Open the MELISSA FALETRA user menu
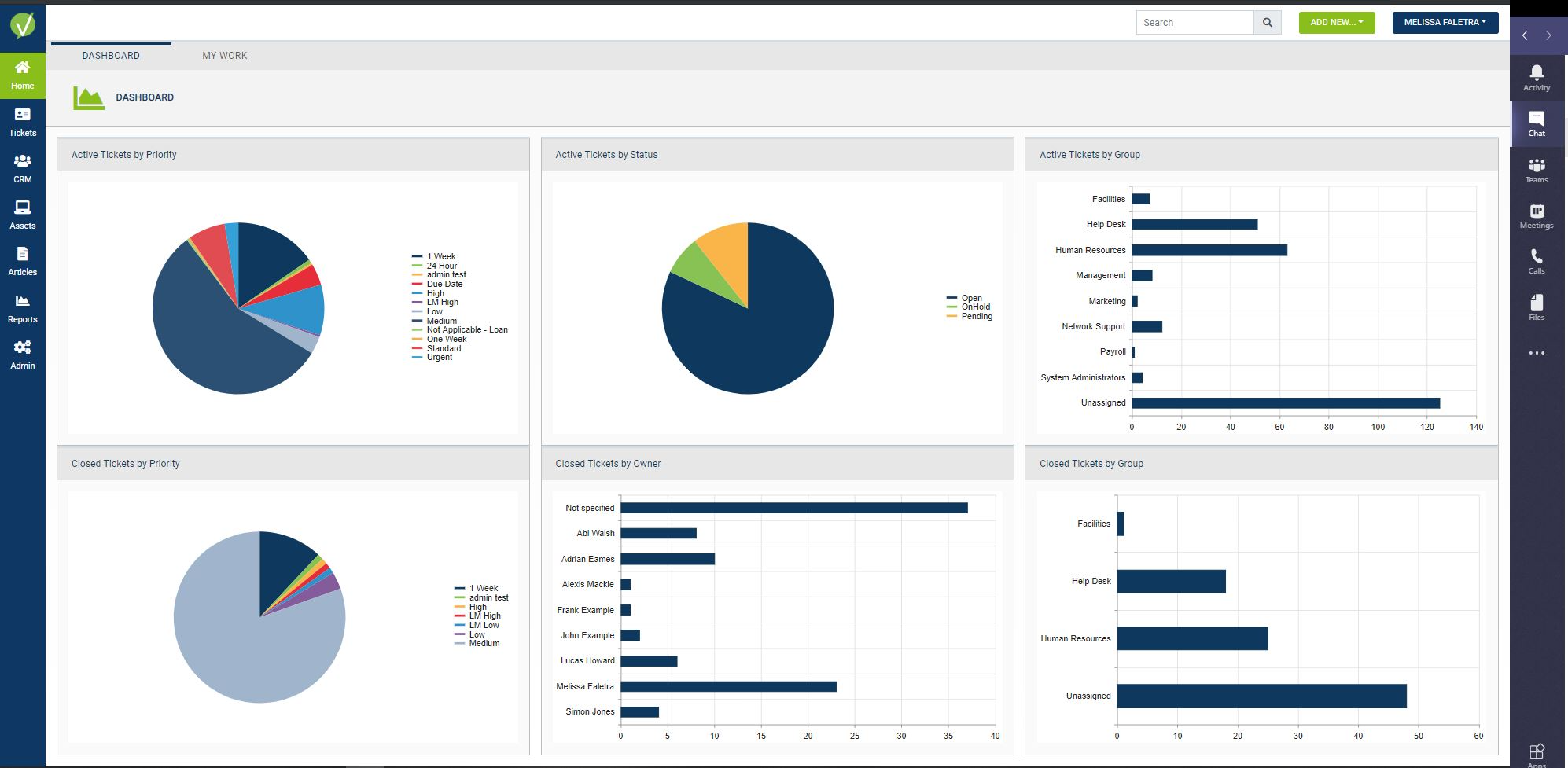 (1445, 23)
